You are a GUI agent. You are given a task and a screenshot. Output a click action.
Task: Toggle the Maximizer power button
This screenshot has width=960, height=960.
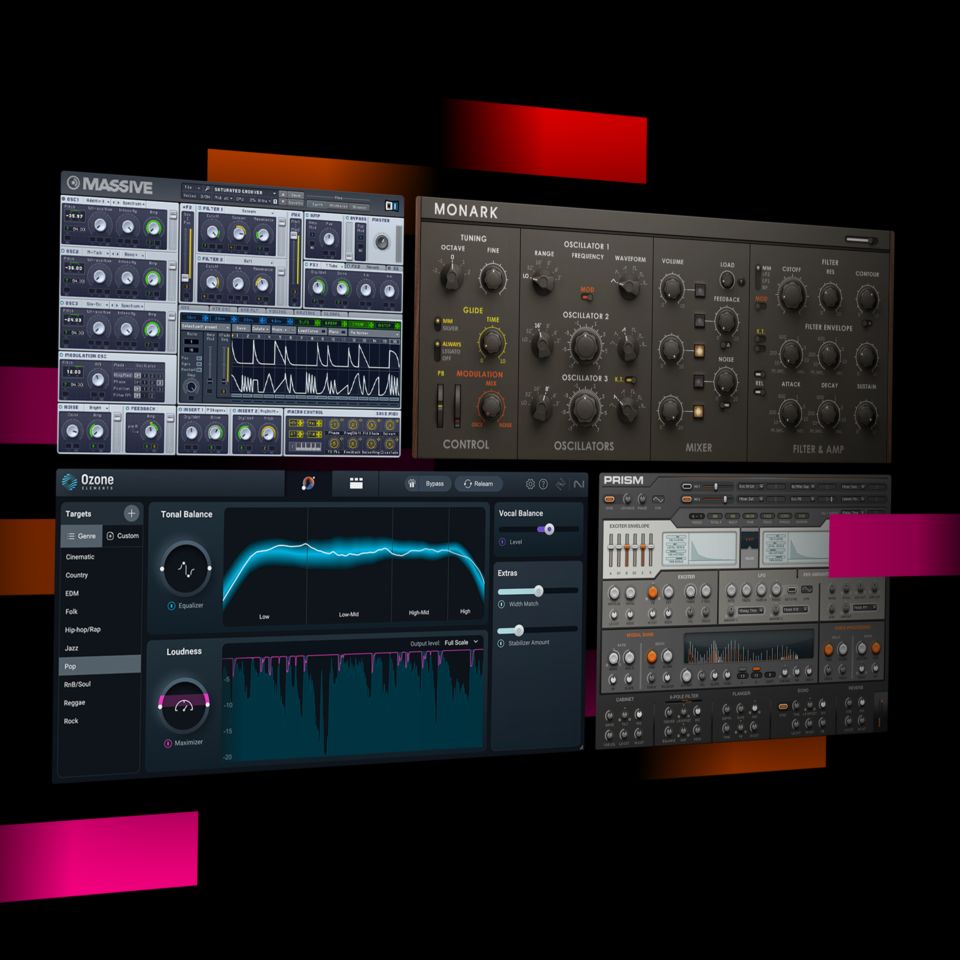[x=167, y=744]
